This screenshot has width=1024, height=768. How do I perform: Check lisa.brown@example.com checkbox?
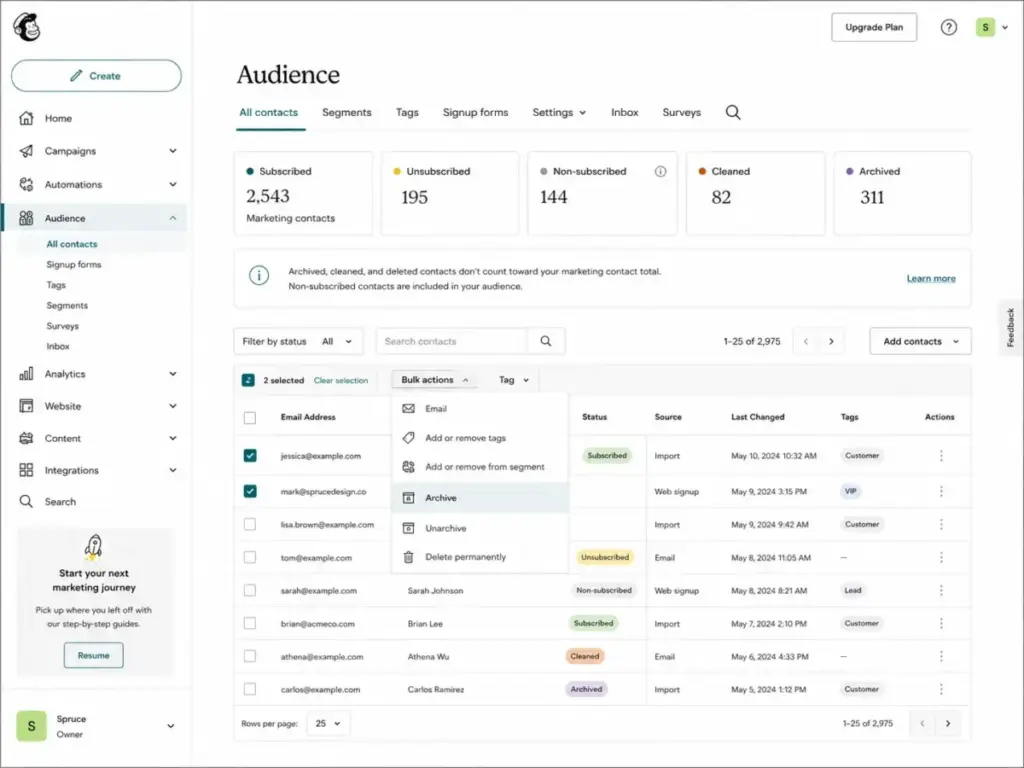249,524
